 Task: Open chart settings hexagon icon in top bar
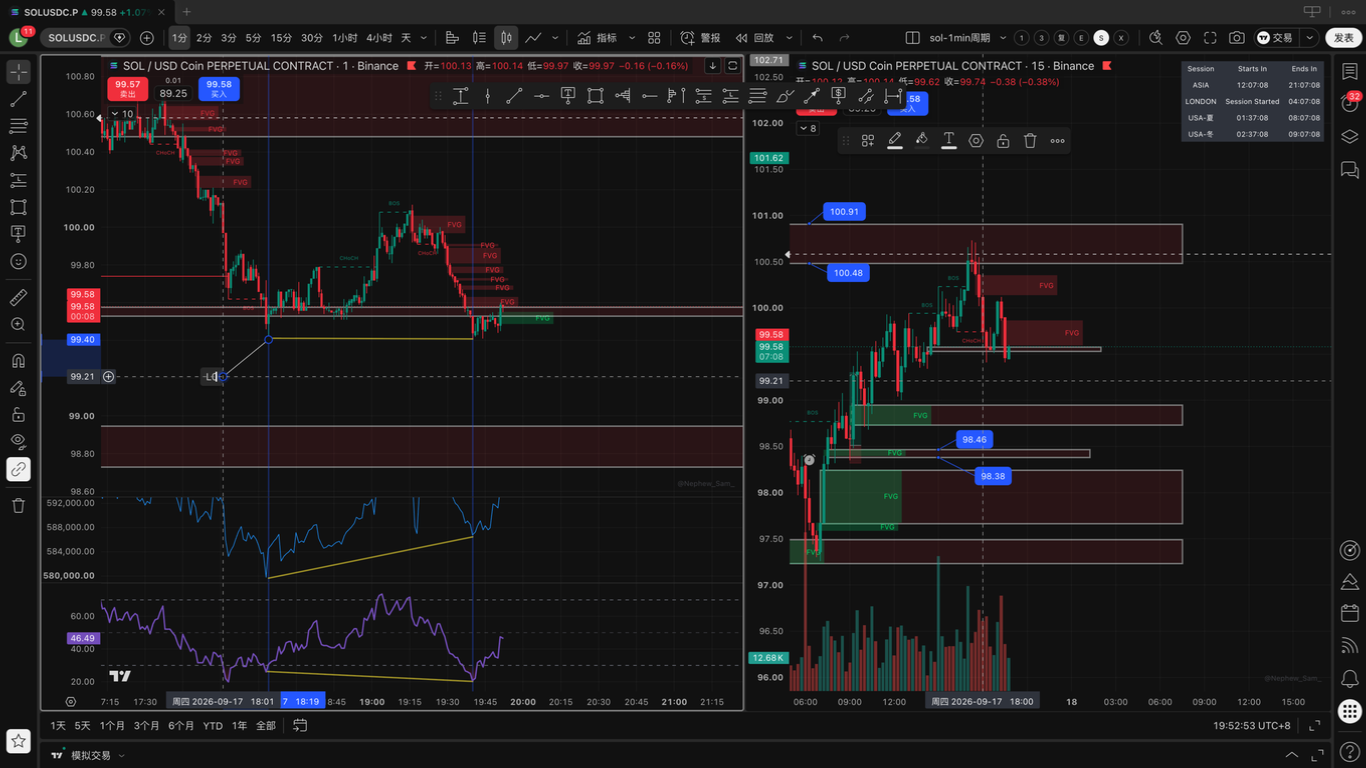pos(1183,38)
